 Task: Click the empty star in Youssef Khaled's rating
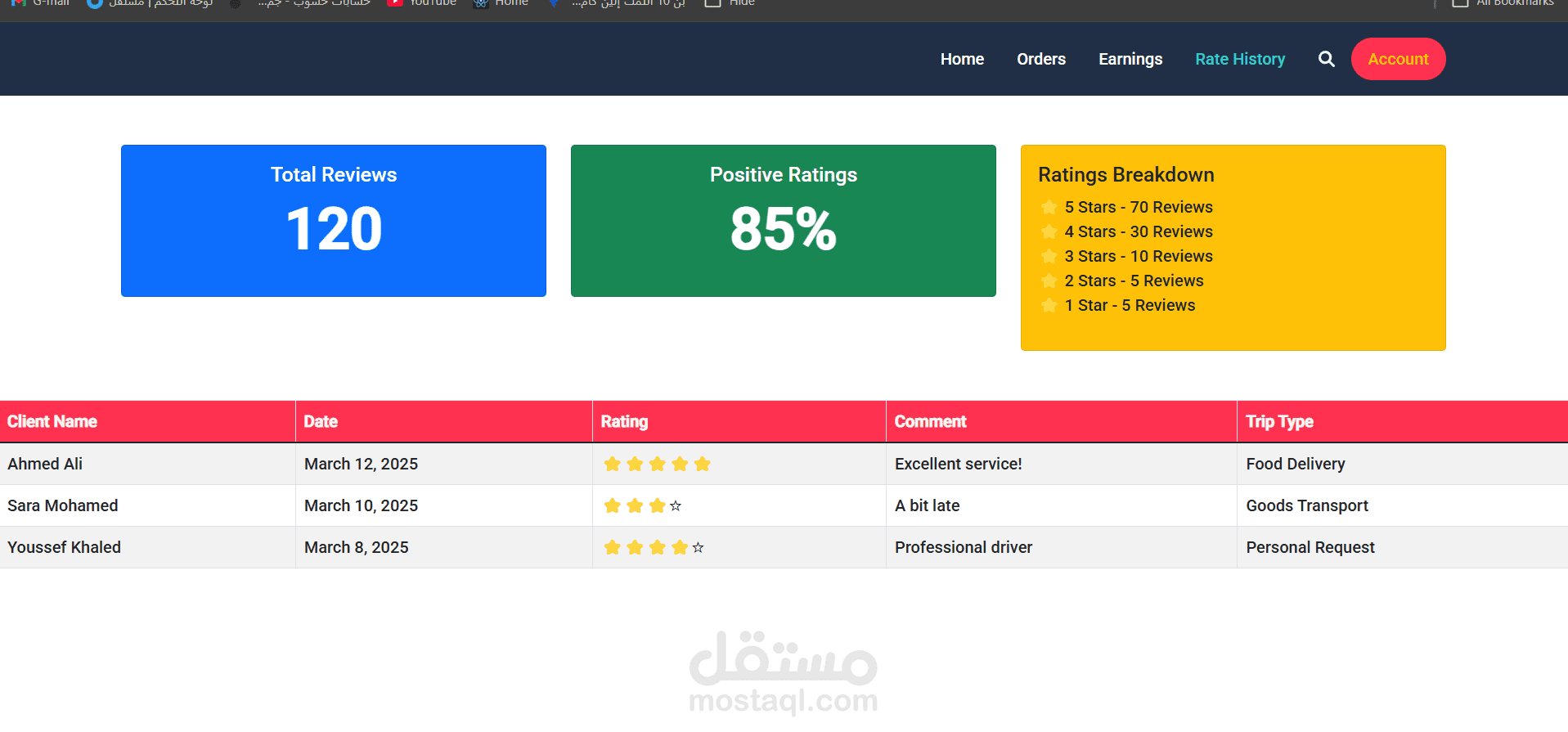698,548
